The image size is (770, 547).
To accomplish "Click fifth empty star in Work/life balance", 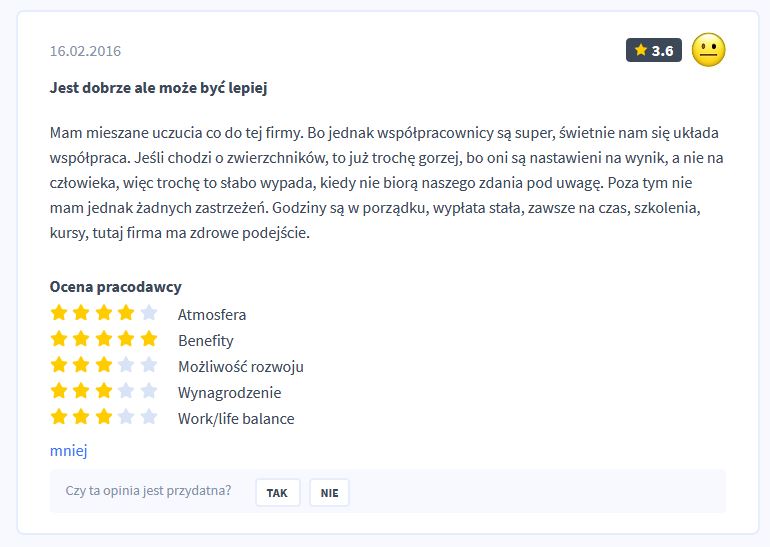I will 149,417.
